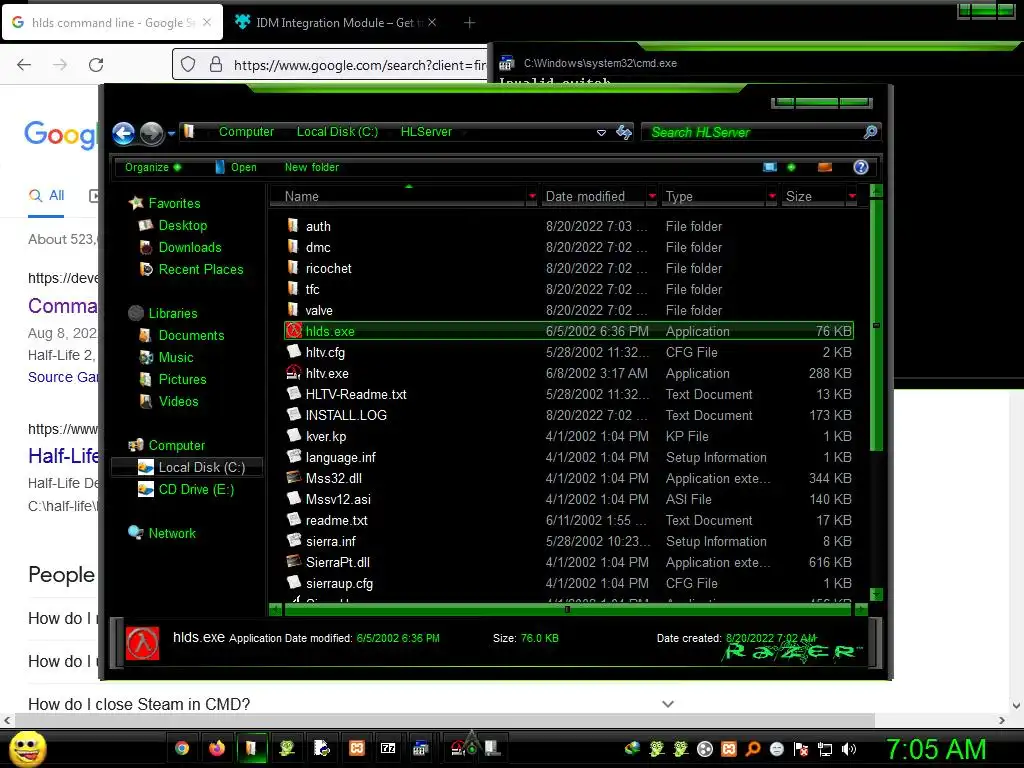Click Local Disk (C:) breadcrumb segment
The image size is (1024, 768).
(x=337, y=132)
